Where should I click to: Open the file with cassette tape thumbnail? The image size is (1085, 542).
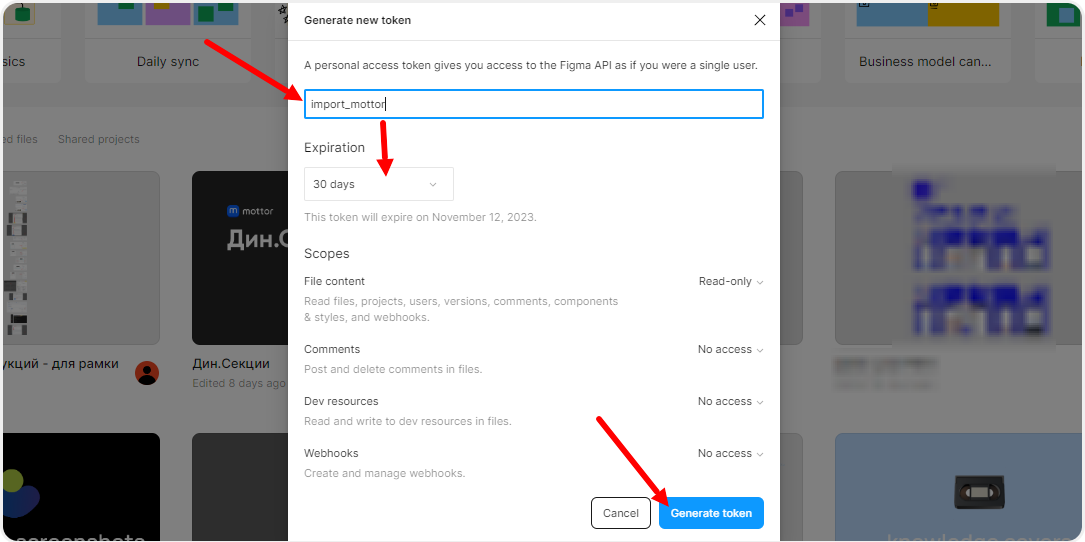(958, 487)
